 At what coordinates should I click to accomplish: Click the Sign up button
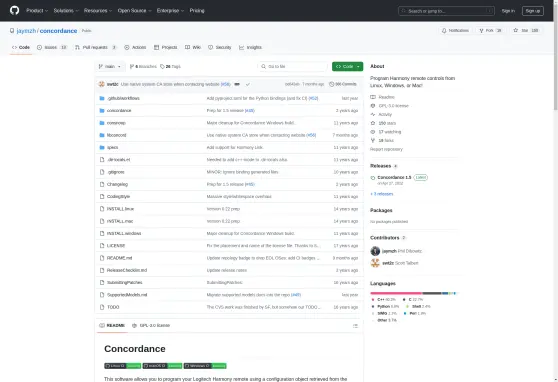(533, 11)
